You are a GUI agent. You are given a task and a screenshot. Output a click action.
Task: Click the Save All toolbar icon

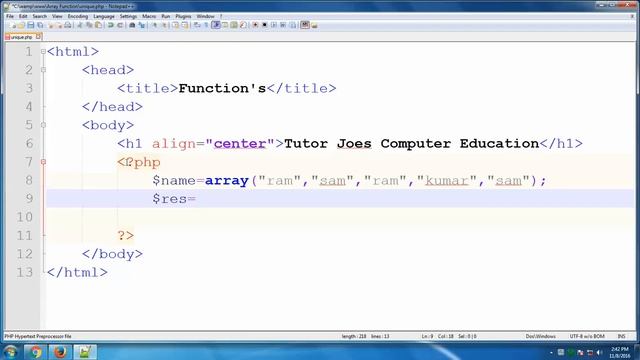coord(40,25)
